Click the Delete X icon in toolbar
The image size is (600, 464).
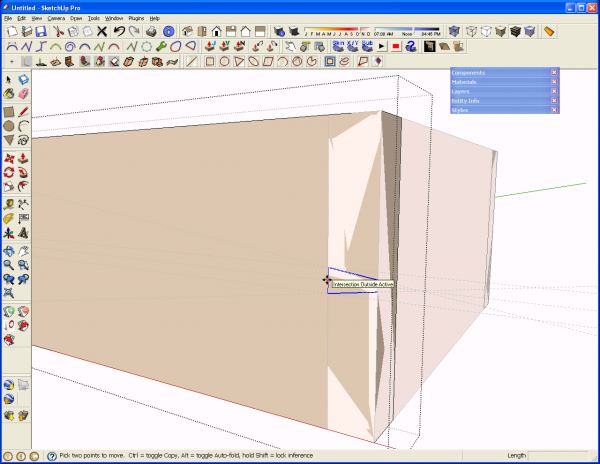[102, 31]
